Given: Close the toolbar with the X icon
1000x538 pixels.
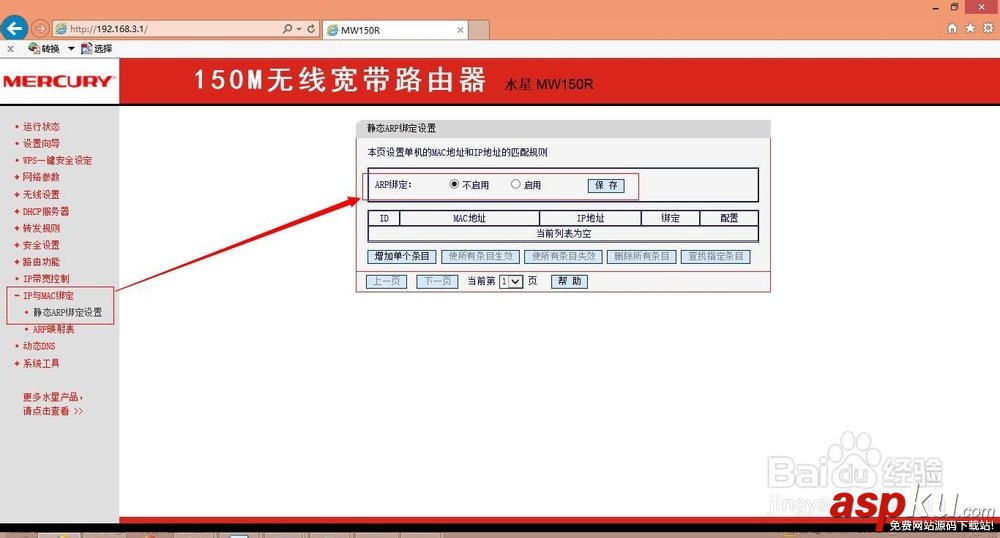Looking at the screenshot, I should click(x=10, y=48).
